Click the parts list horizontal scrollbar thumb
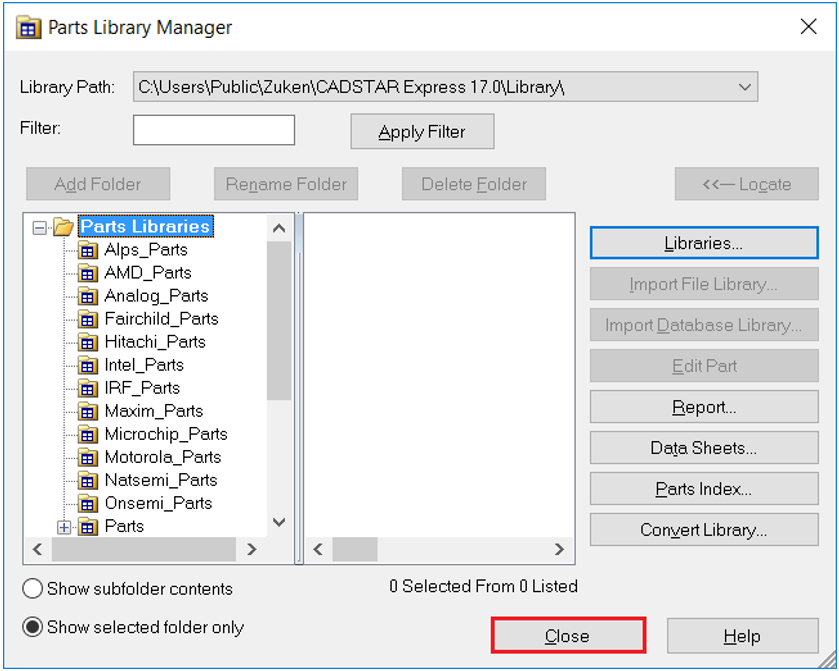 (355, 550)
